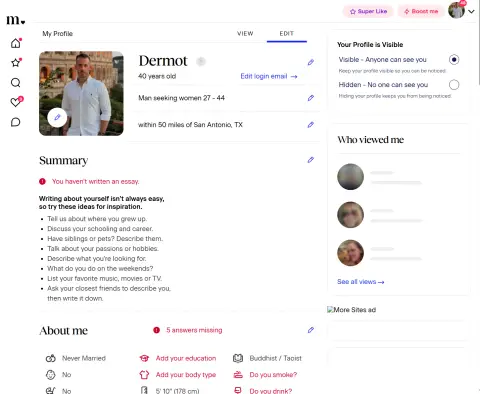Click the 'My Profile' heading
This screenshot has width=480, height=394.
point(57,34)
